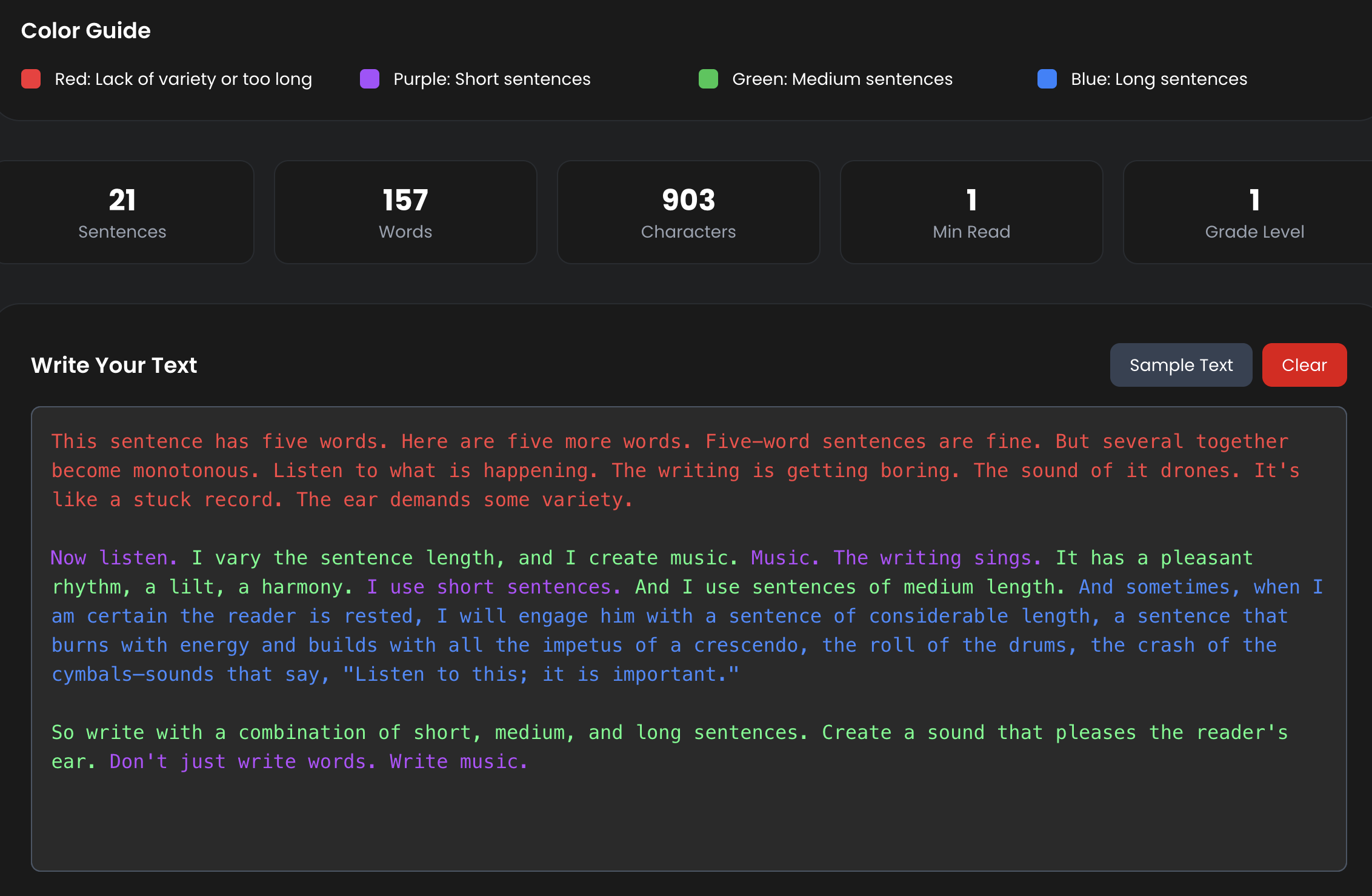Viewport: 1372px width, 896px height.
Task: Click the Grade Level stat card
Action: pos(1254,212)
